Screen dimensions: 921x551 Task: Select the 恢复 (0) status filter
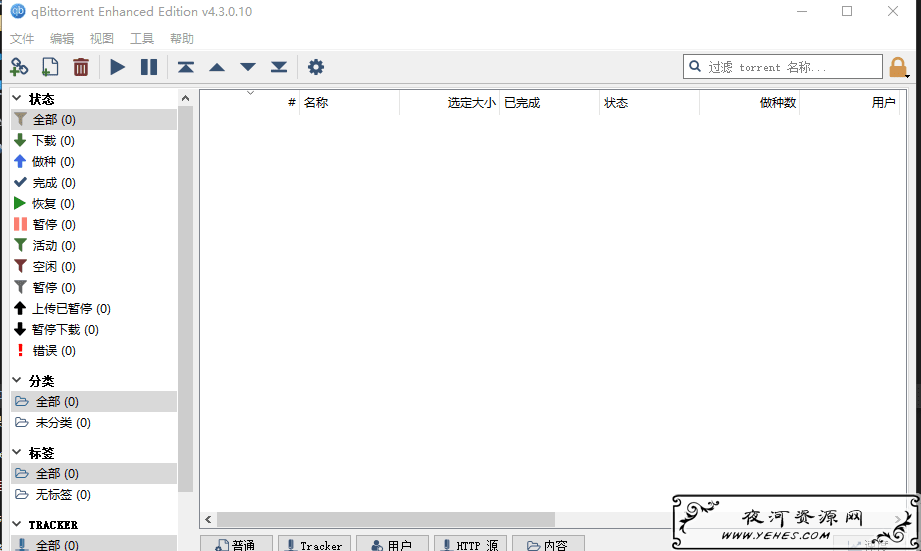(x=94, y=204)
